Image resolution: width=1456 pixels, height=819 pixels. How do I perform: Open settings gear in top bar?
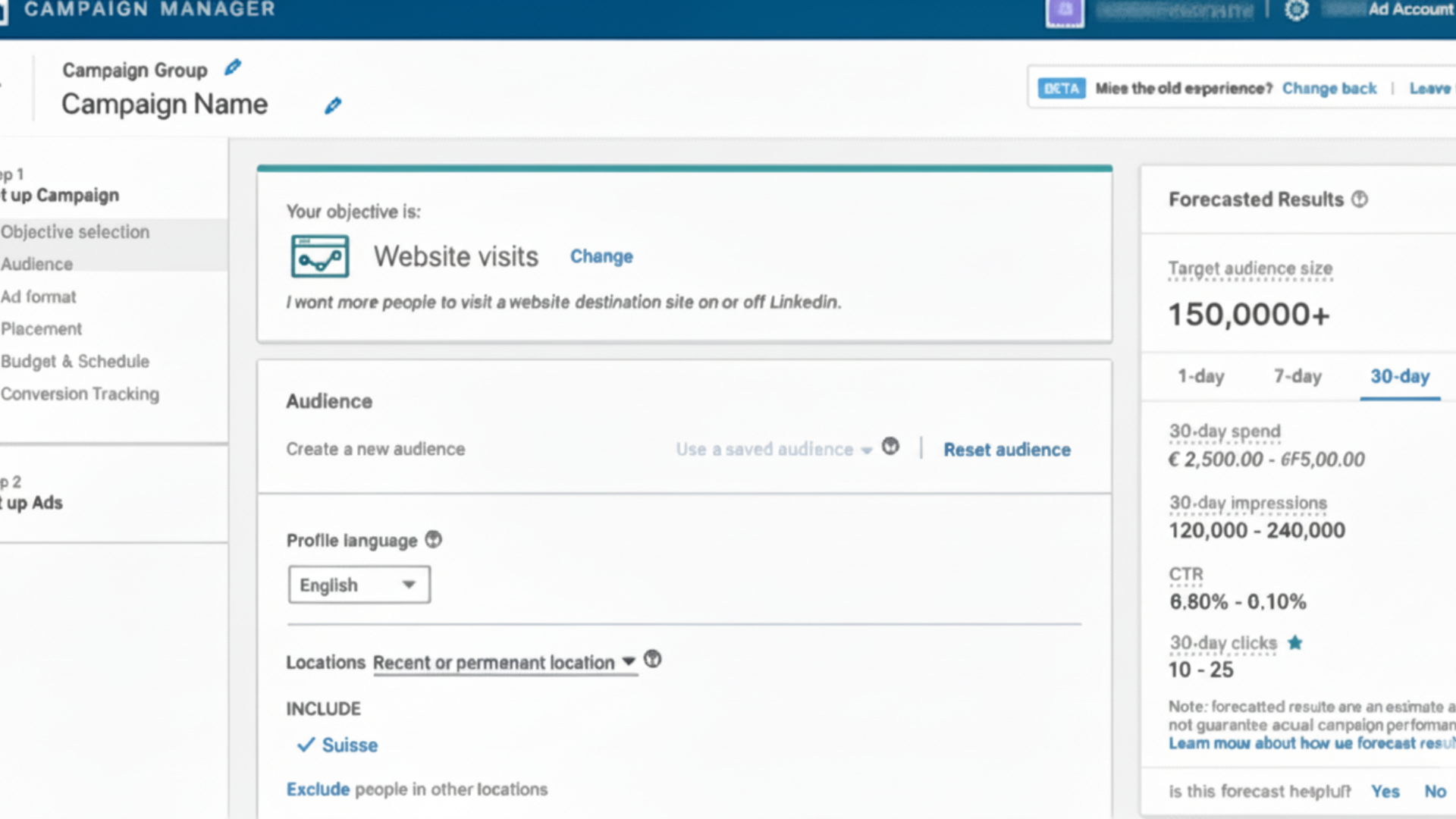coord(1296,10)
